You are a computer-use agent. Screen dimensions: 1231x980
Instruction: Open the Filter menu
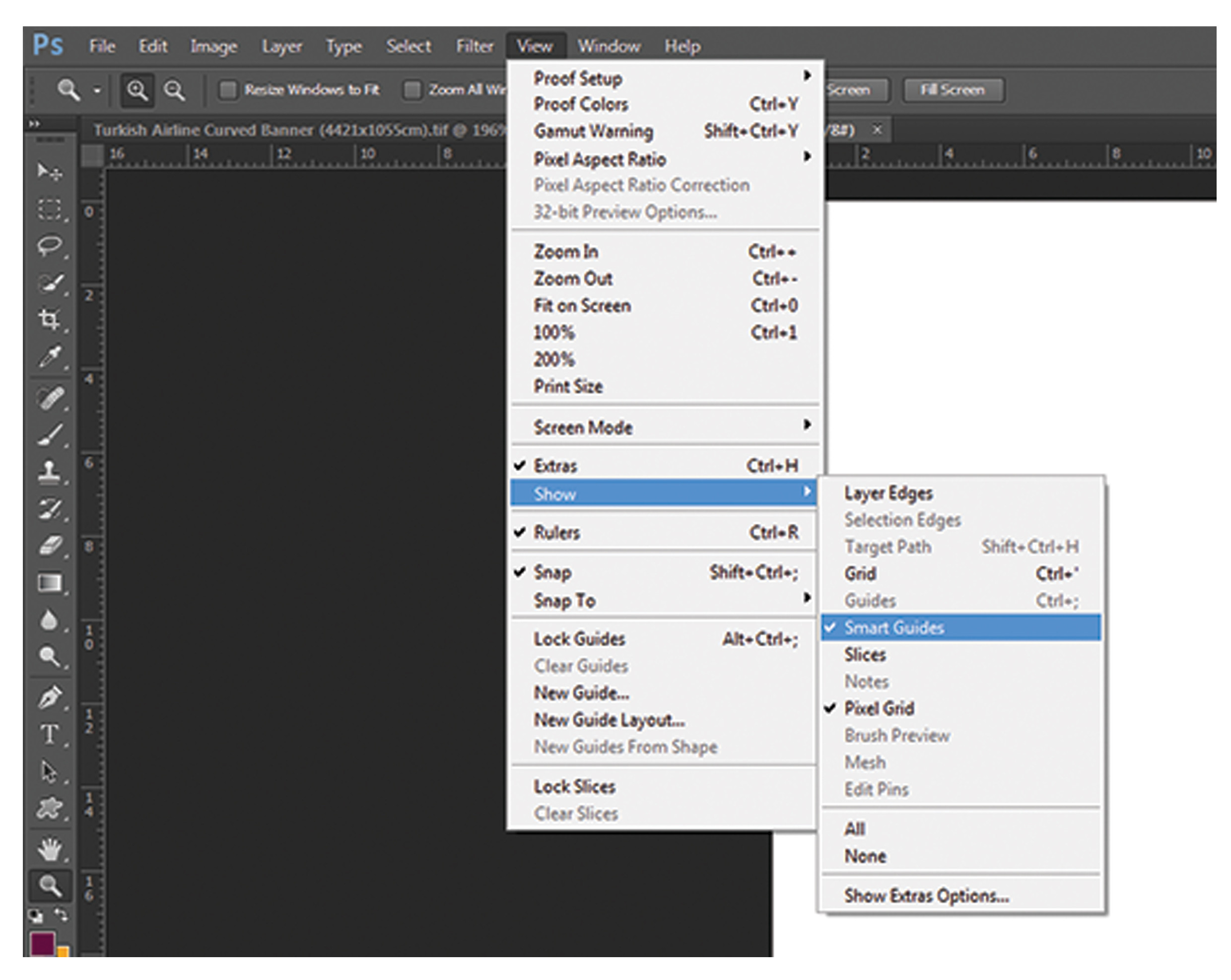(474, 46)
